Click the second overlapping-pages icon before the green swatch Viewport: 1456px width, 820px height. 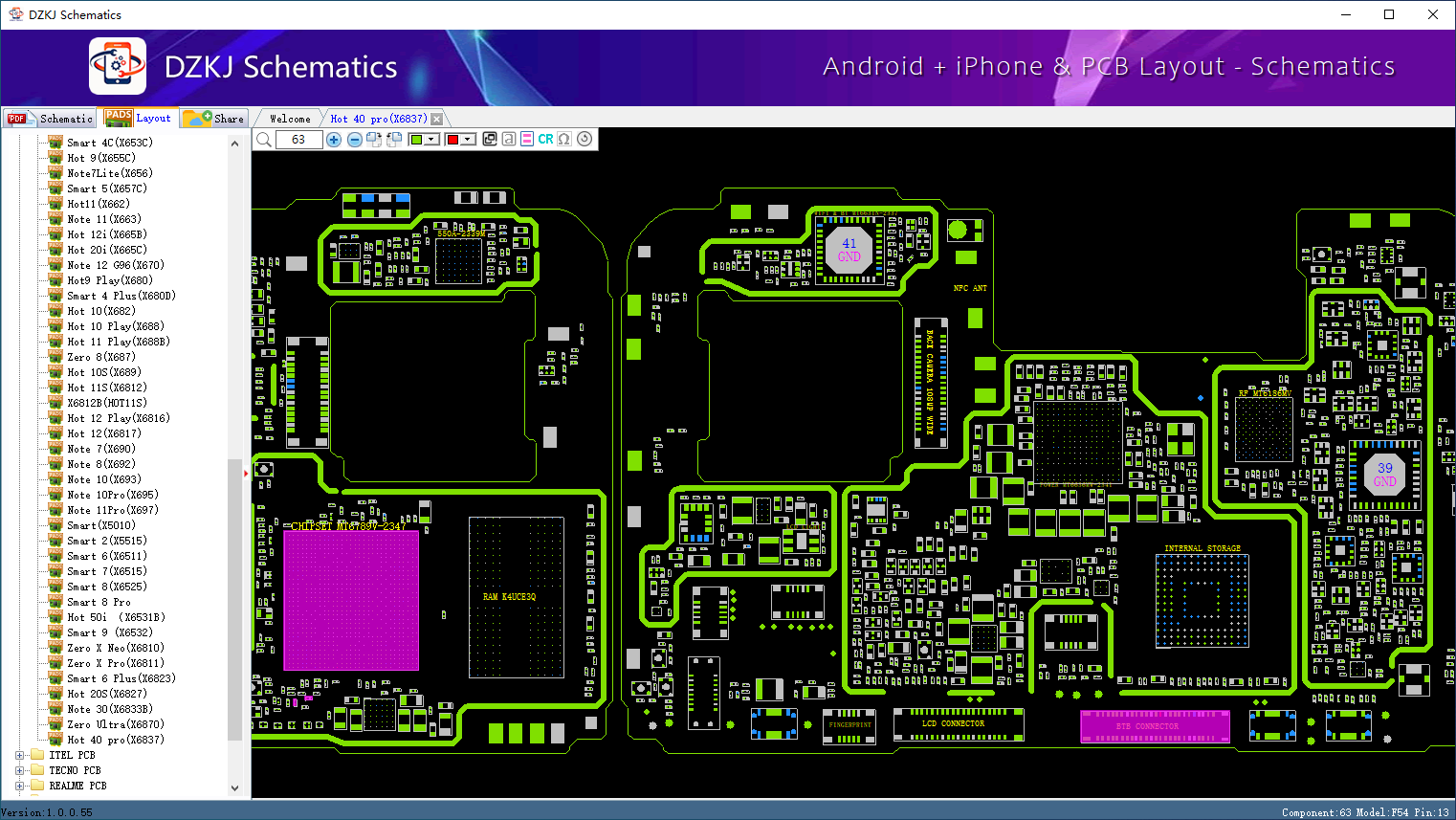393,140
